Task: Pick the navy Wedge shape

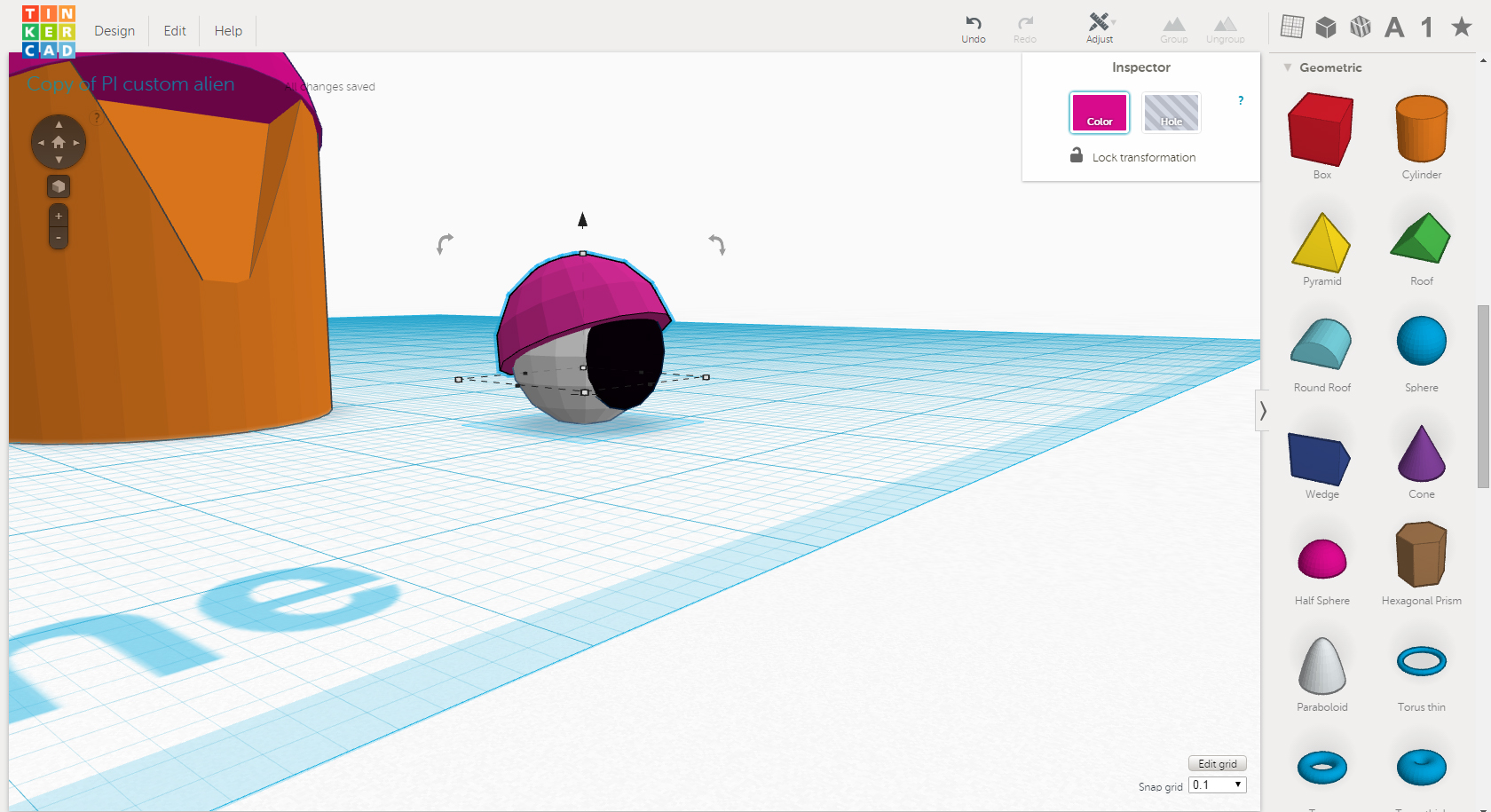Action: (x=1320, y=459)
